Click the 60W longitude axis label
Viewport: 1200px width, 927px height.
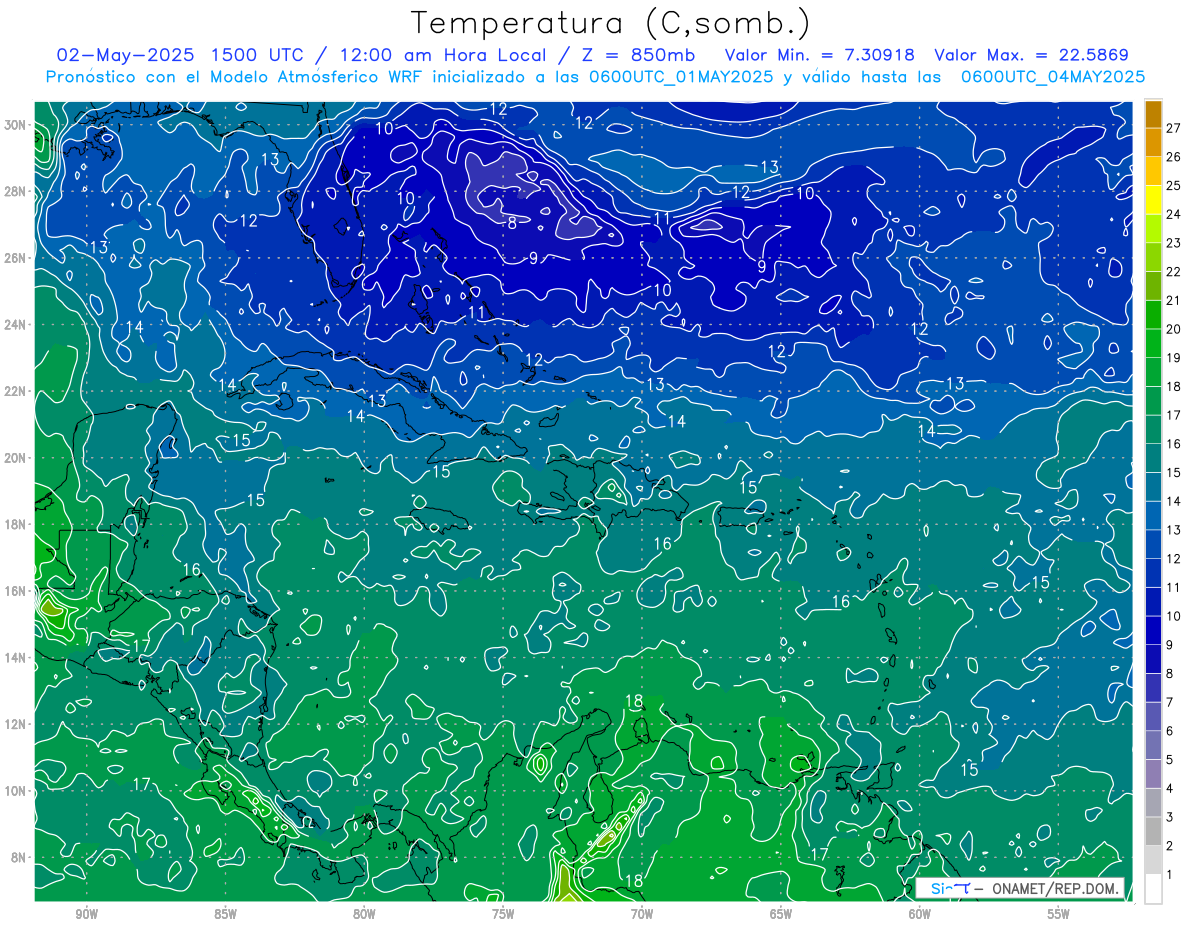click(920, 914)
